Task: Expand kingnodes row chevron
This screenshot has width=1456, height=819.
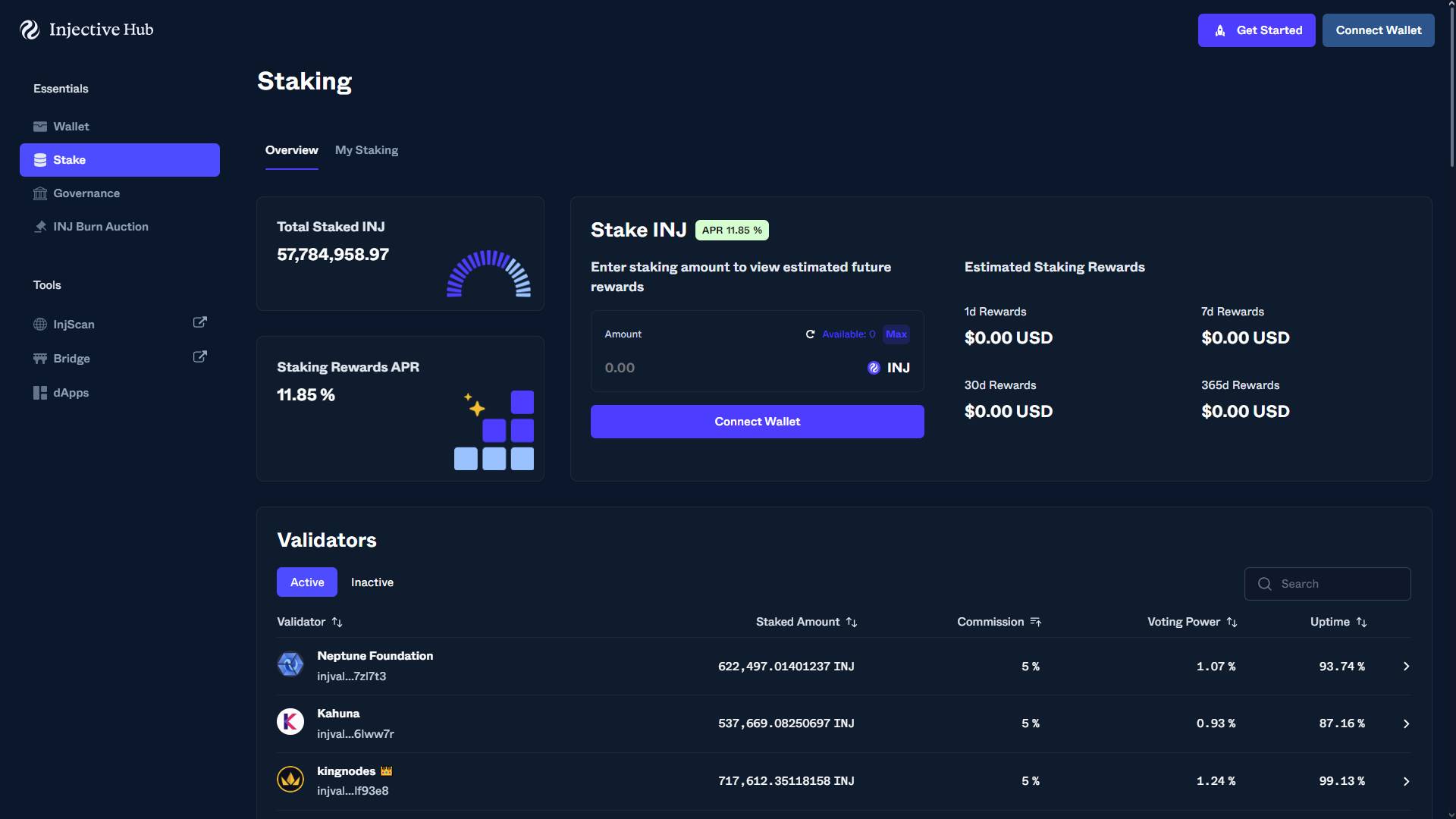Action: 1406,782
